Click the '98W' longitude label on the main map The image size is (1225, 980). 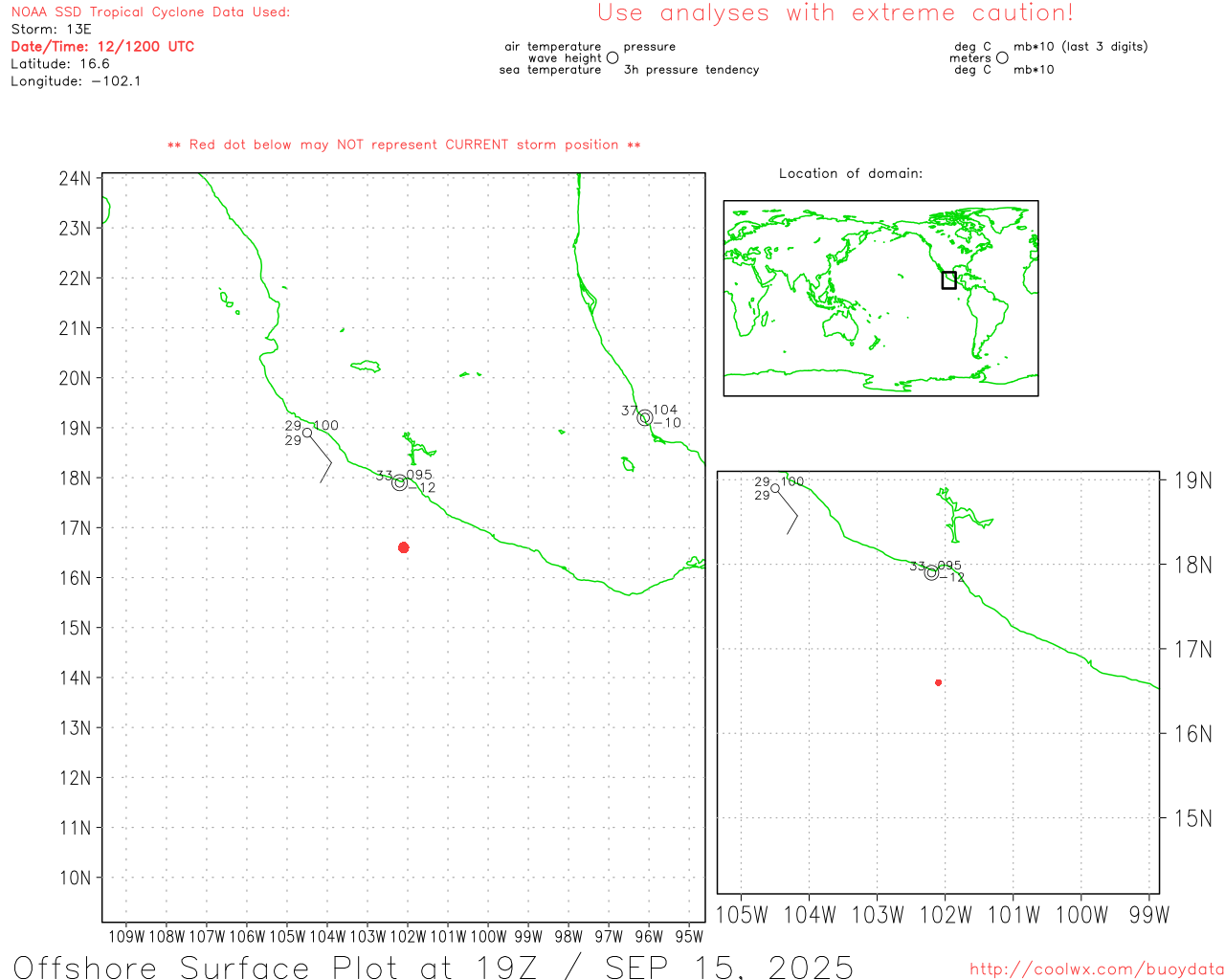click(x=568, y=937)
